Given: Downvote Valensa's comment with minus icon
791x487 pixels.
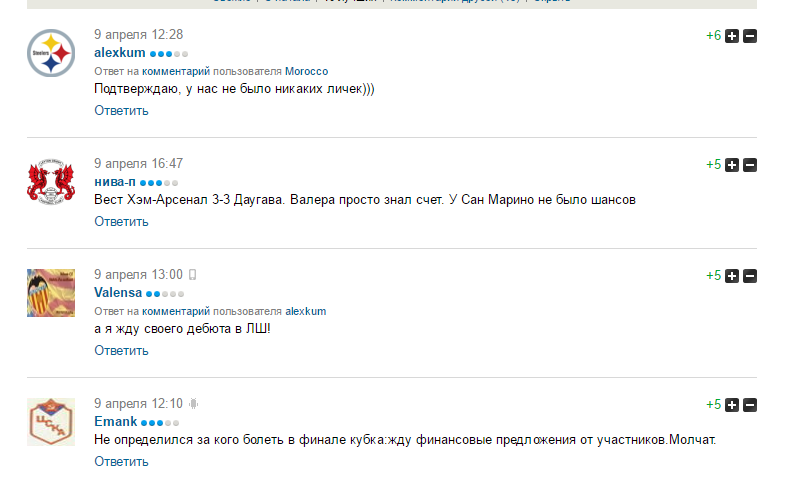Looking at the screenshot, I should tap(750, 276).
